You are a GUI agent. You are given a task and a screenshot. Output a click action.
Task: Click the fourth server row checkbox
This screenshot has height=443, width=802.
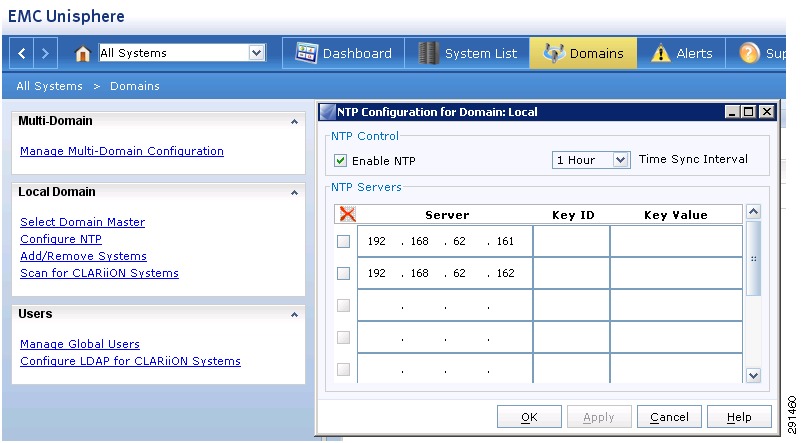[x=343, y=337]
